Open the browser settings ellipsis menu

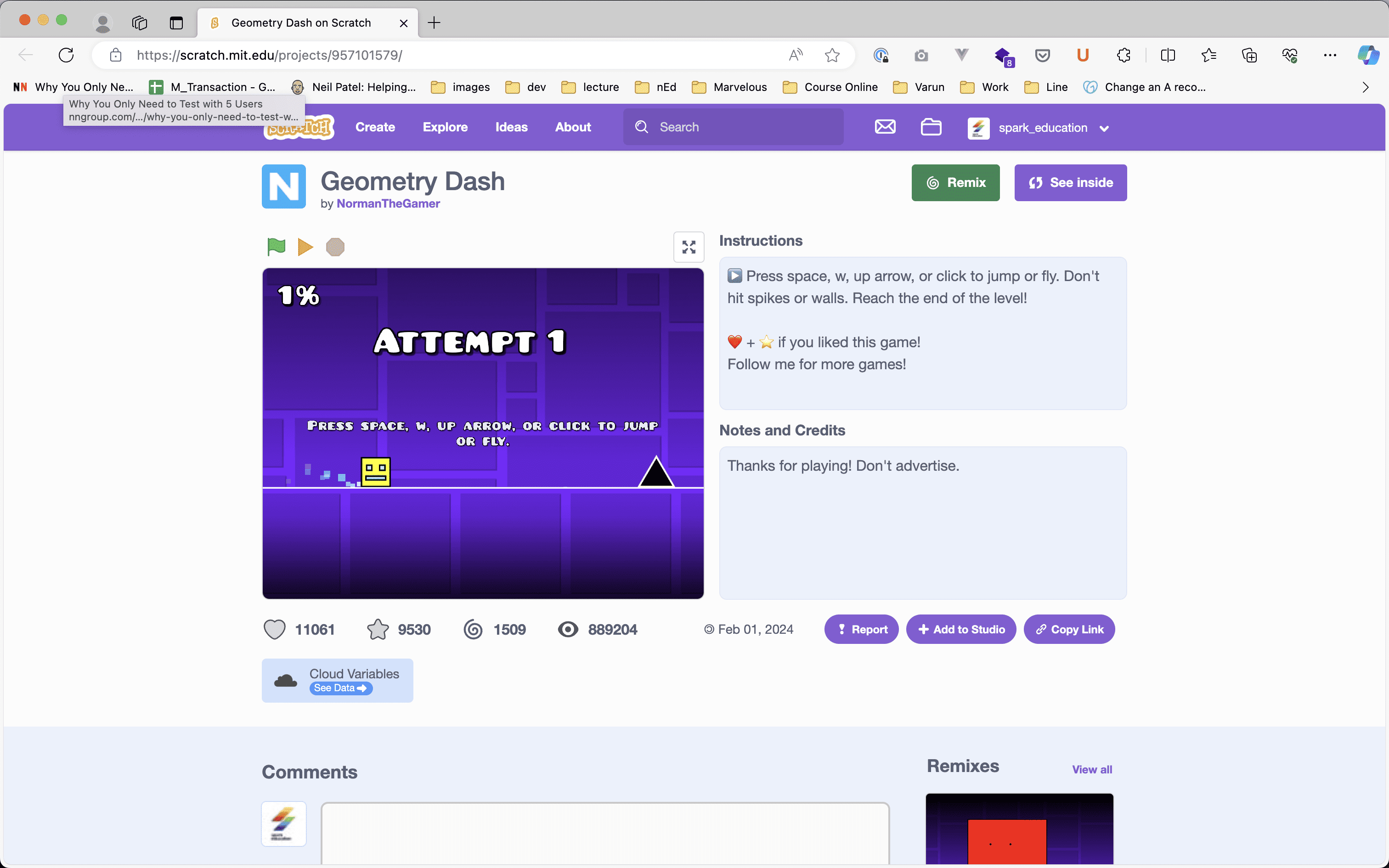point(1330,55)
